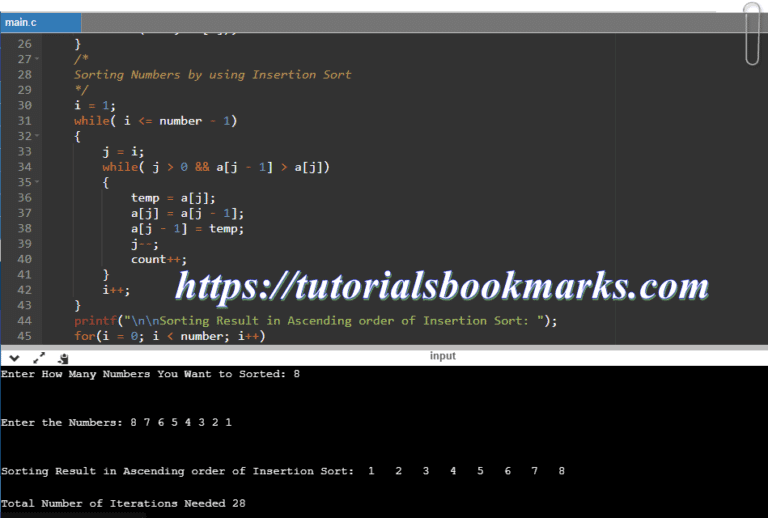Click the 'i++;' statement on line 42
This screenshot has width=768, height=518.
[x=116, y=290]
